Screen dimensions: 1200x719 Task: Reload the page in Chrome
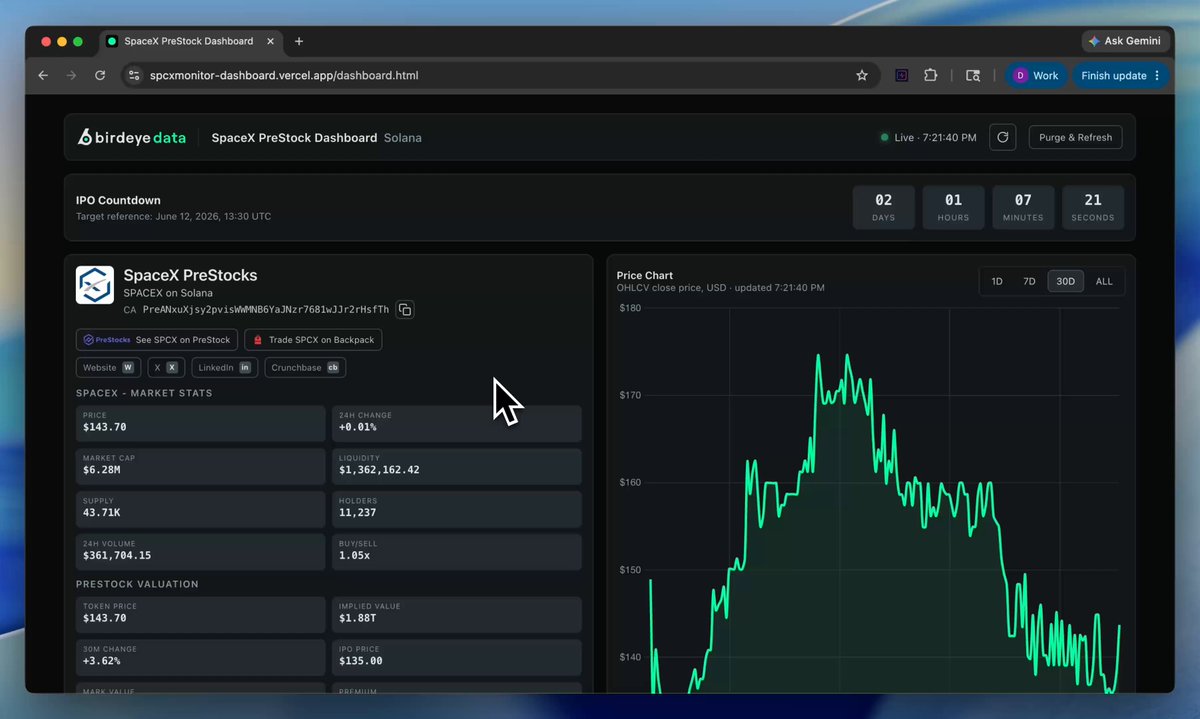pyautogui.click(x=100, y=75)
